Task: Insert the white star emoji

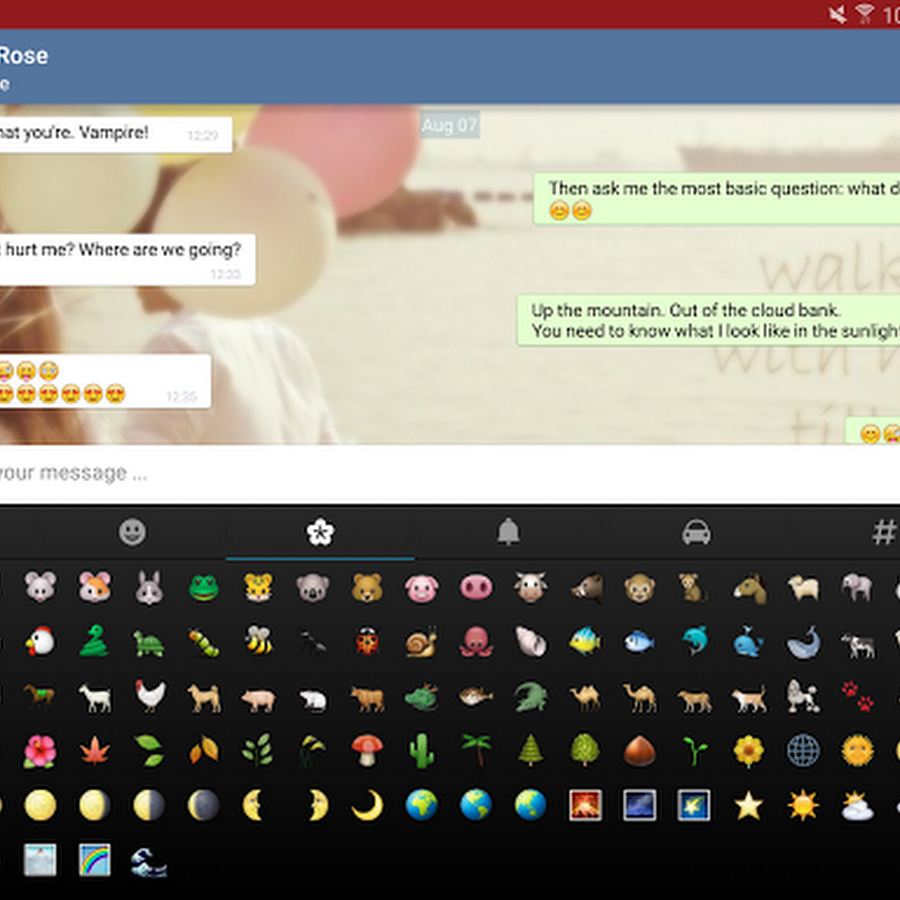Action: (x=748, y=805)
